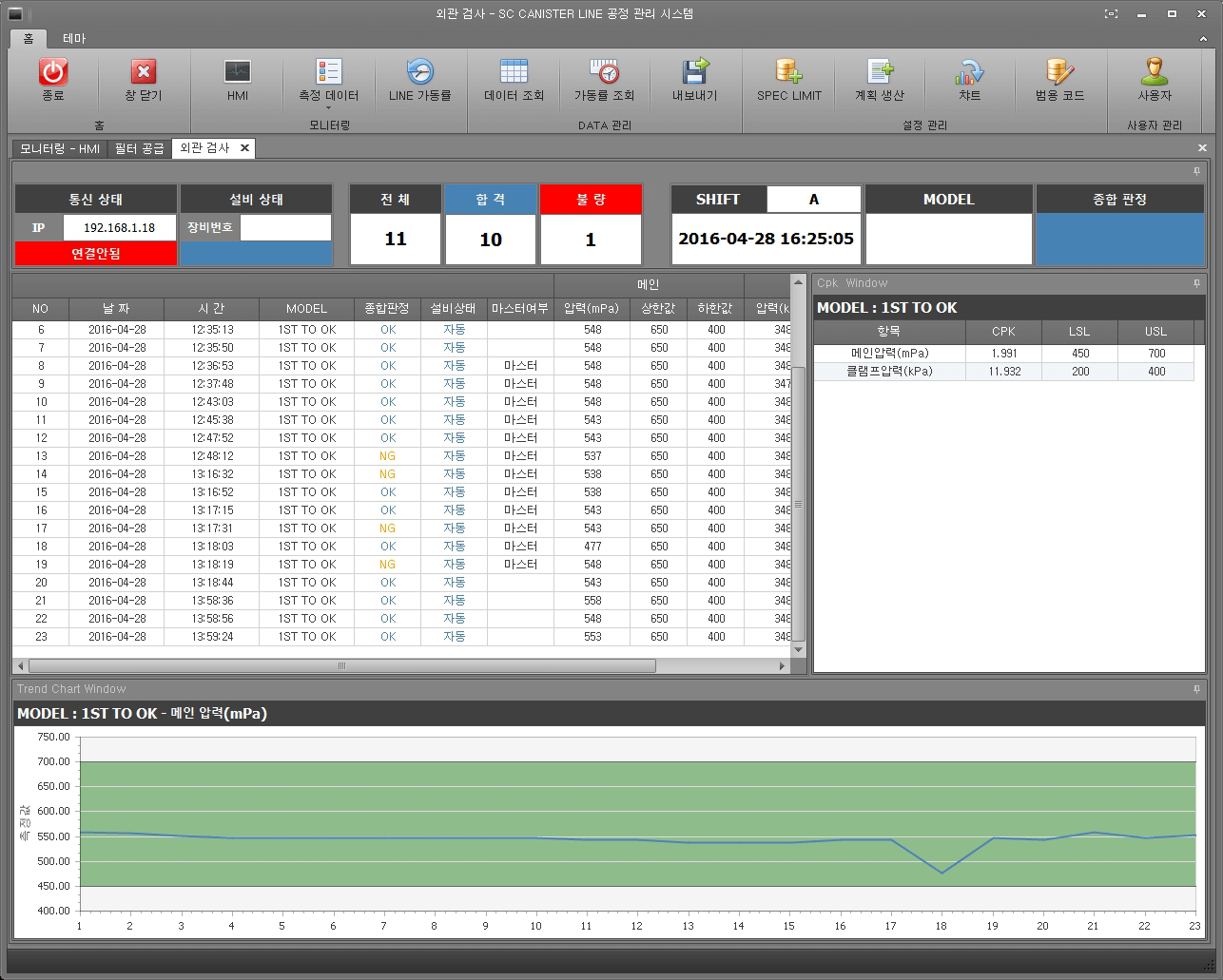
Task: Switch to the 테마 ribbon tab
Action: point(74,39)
